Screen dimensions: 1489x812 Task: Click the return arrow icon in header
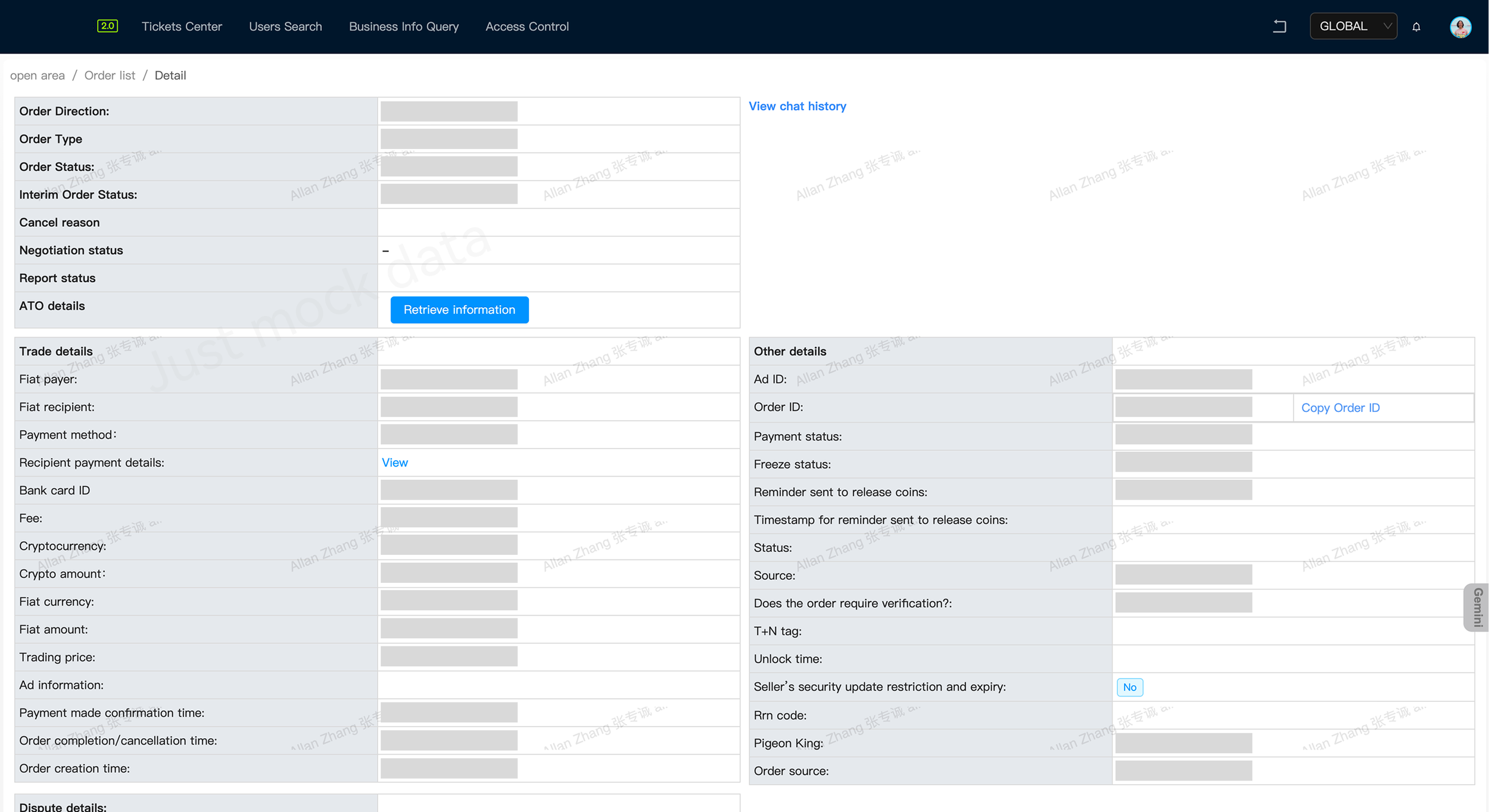coord(1279,26)
